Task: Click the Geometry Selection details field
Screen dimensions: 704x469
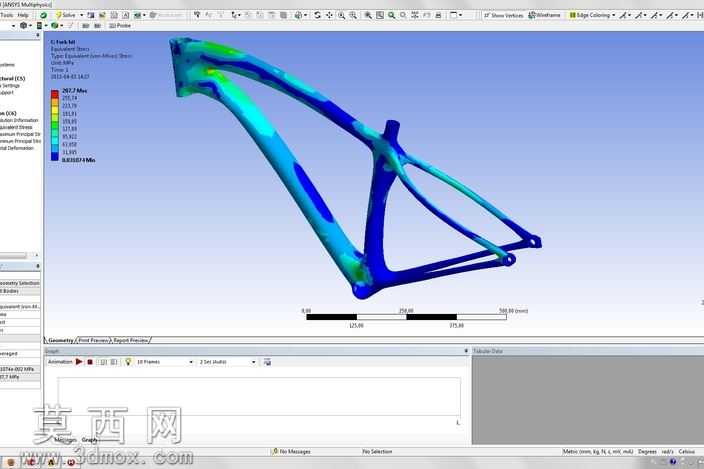Action: pyautogui.click(x=20, y=284)
